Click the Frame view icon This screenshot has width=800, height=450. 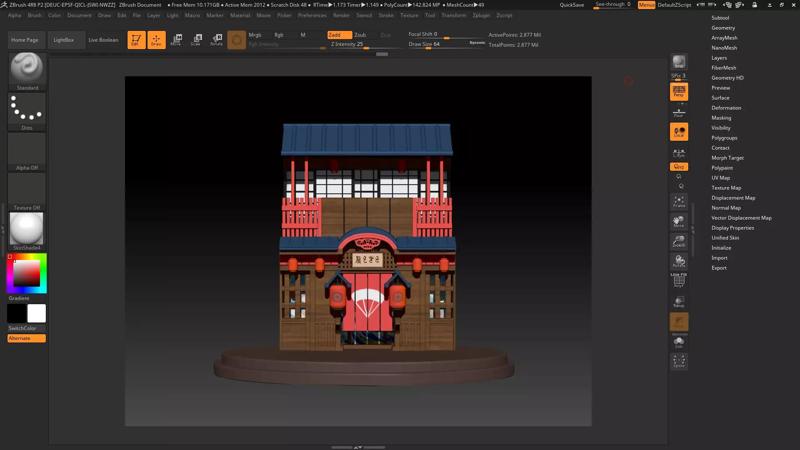(x=679, y=201)
